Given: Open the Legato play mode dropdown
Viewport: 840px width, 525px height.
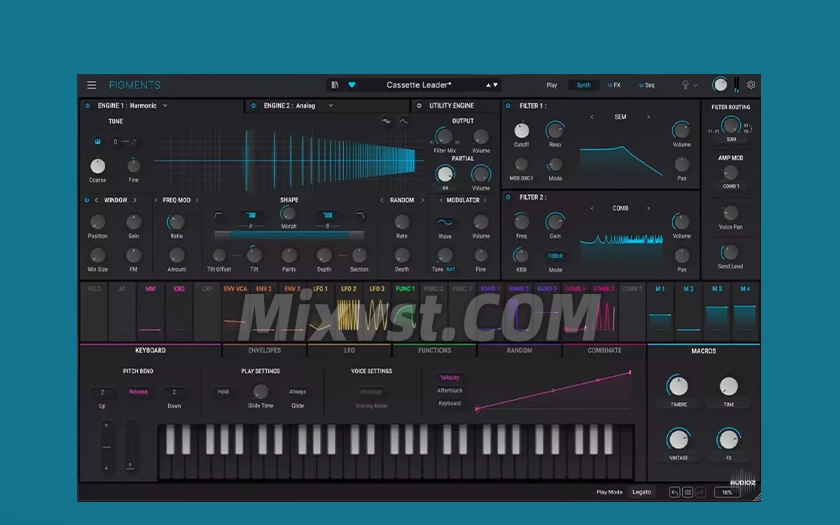Looking at the screenshot, I should point(642,492).
